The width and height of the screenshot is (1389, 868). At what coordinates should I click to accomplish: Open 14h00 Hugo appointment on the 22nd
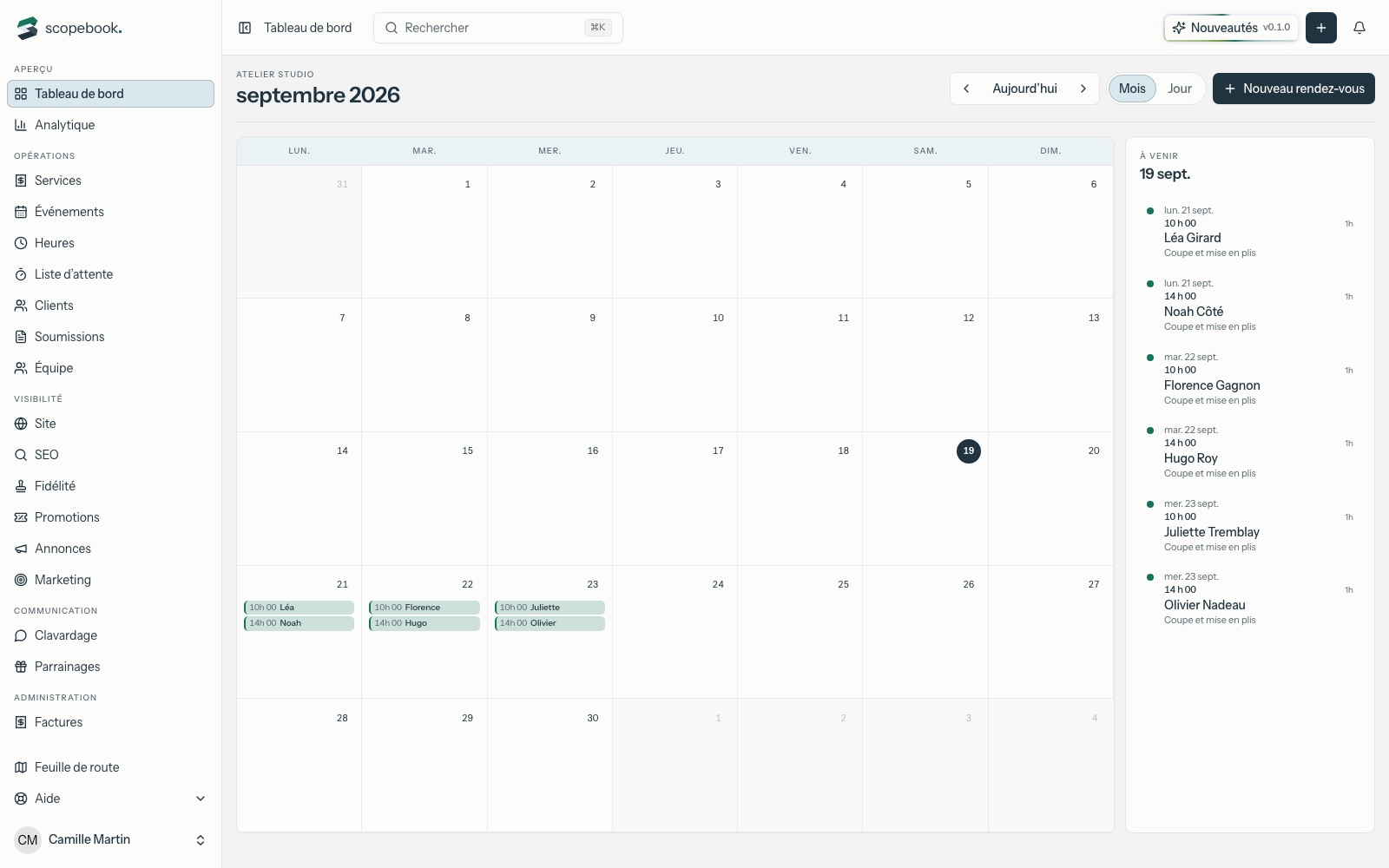[x=425, y=623]
